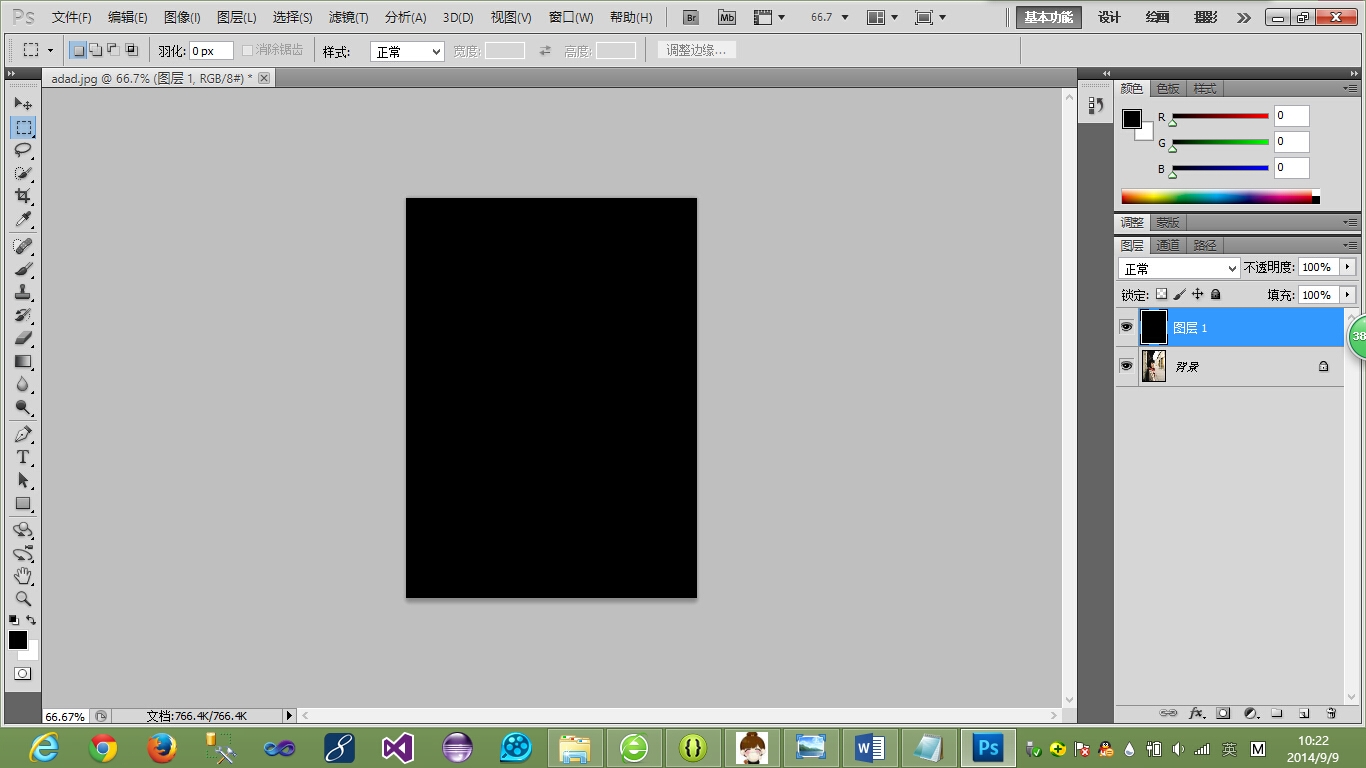Toggle lock image pixels brush icon
Screen dimensions: 1366x768
(x=1179, y=295)
